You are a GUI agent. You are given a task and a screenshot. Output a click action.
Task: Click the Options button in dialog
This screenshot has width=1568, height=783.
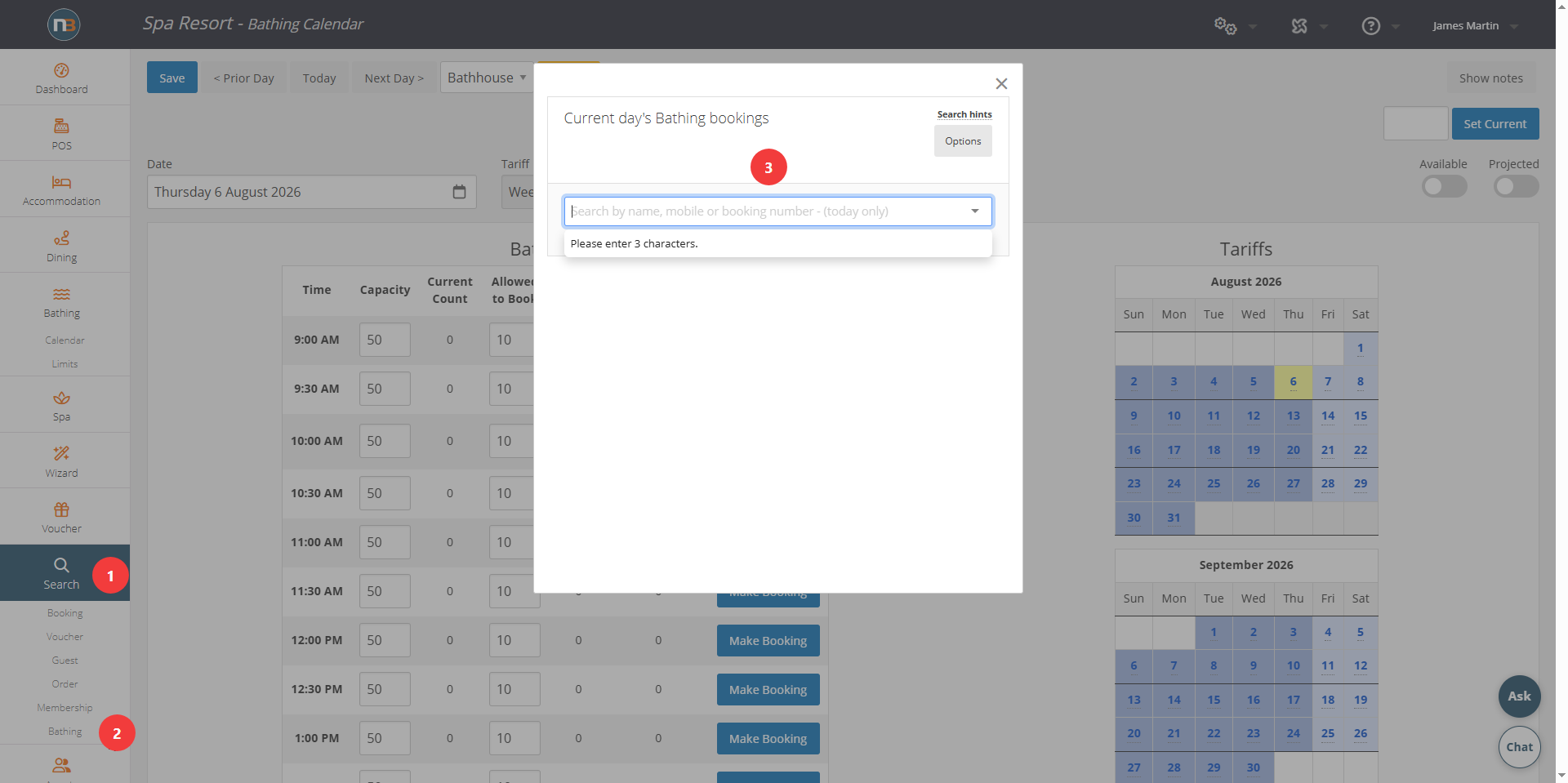tap(963, 140)
